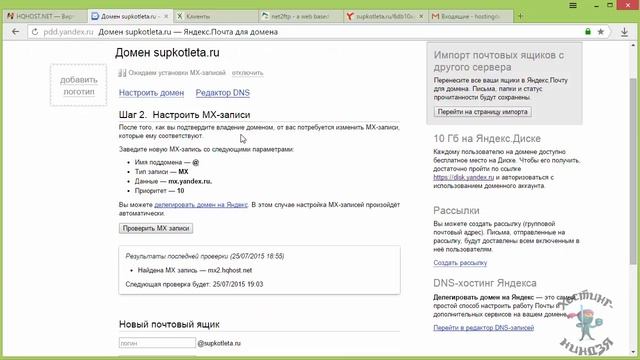
Task: Click the Создать рассылку link
Action: pyautogui.click(x=460, y=262)
